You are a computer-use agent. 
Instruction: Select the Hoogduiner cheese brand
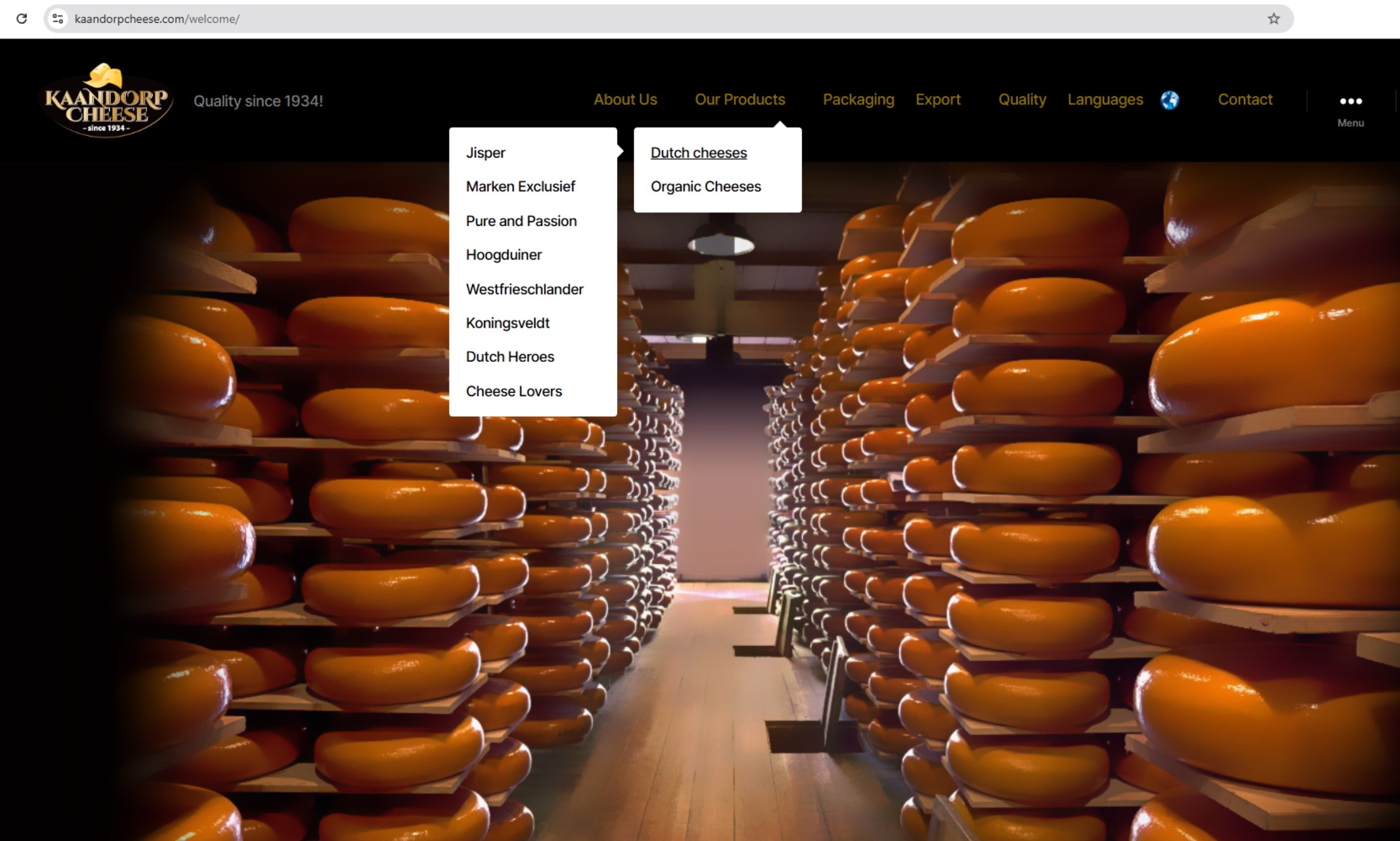point(503,255)
